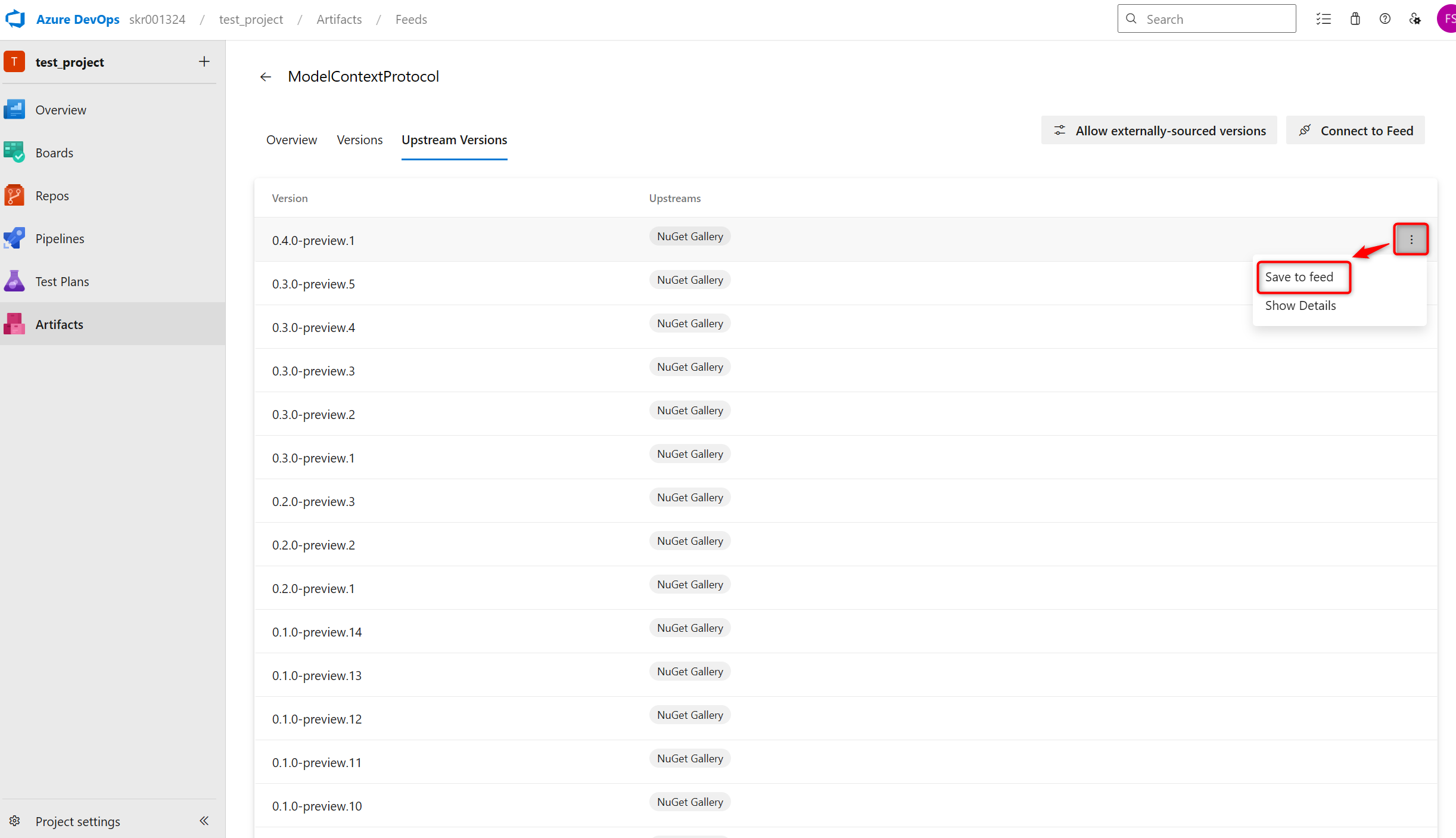Click inside the Search field
Image resolution: width=1456 pixels, height=838 pixels.
pos(1206,18)
